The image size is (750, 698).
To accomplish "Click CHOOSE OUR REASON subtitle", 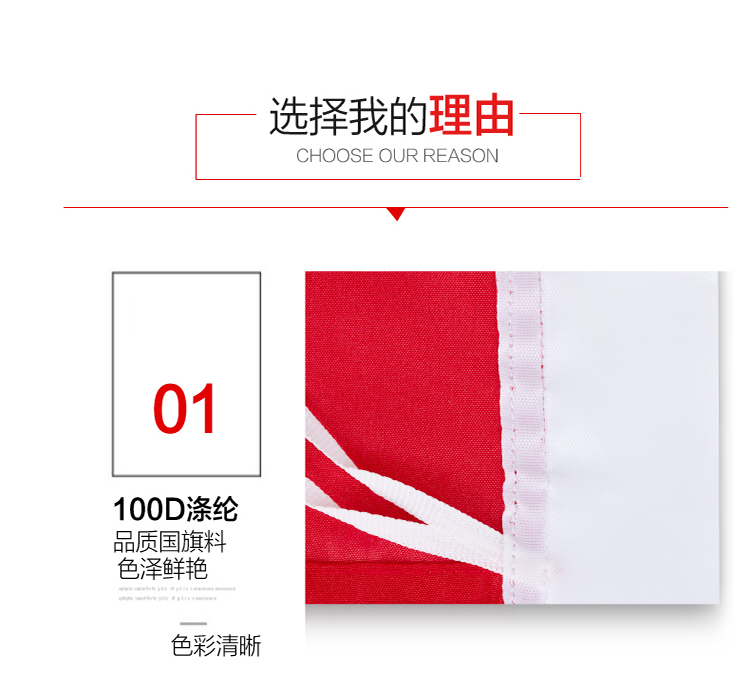I will click(x=397, y=156).
